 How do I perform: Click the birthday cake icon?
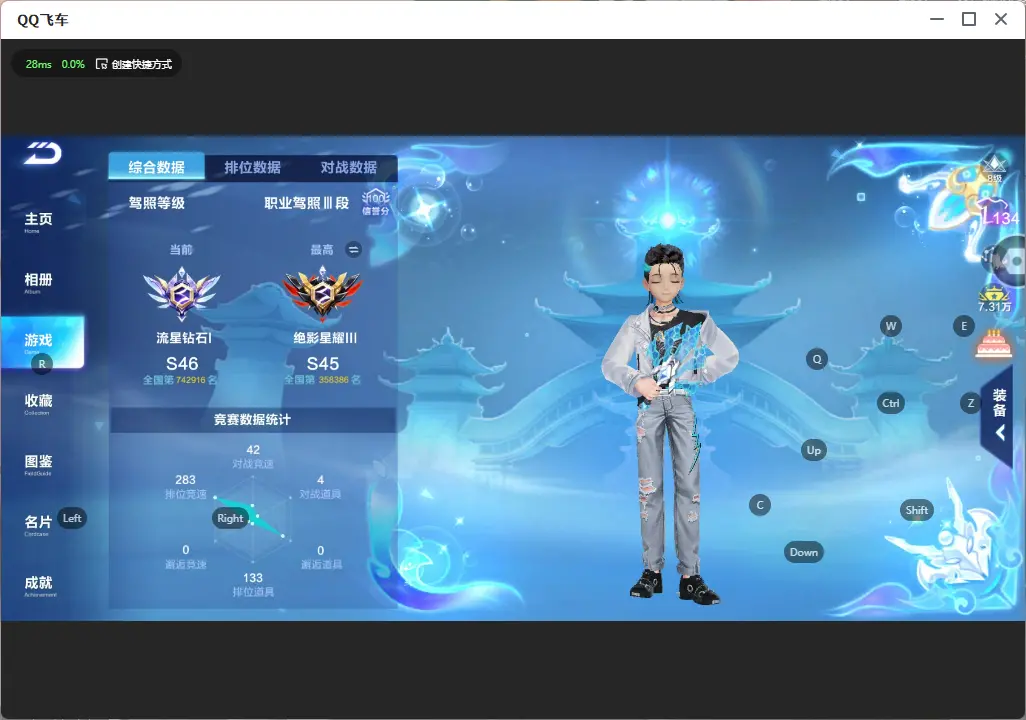coord(993,344)
